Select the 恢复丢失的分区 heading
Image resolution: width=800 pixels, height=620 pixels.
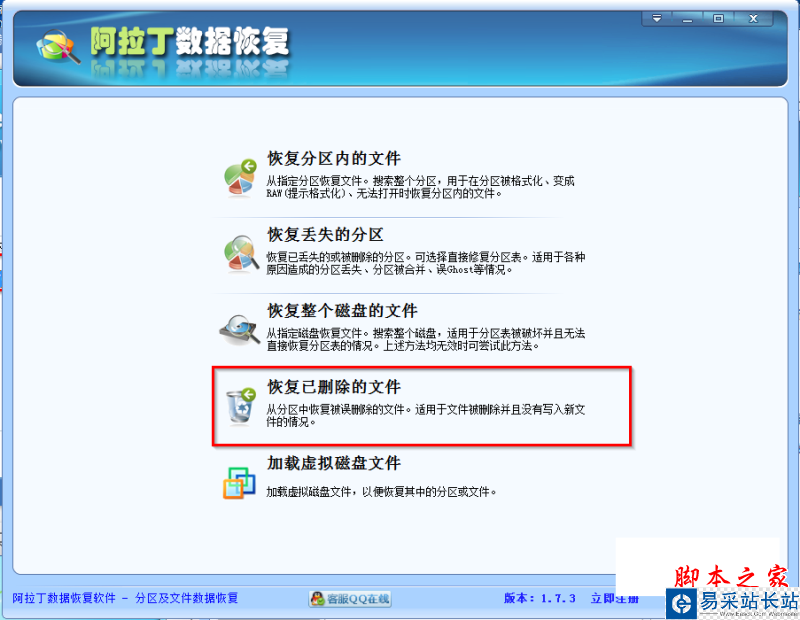pyautogui.click(x=325, y=234)
